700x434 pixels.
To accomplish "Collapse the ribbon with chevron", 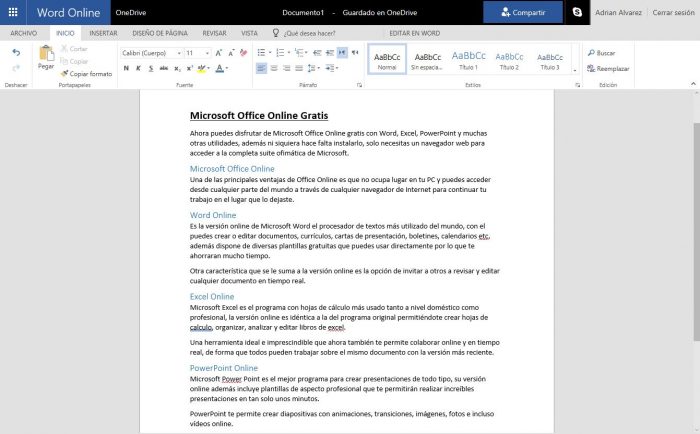I will (693, 83).
